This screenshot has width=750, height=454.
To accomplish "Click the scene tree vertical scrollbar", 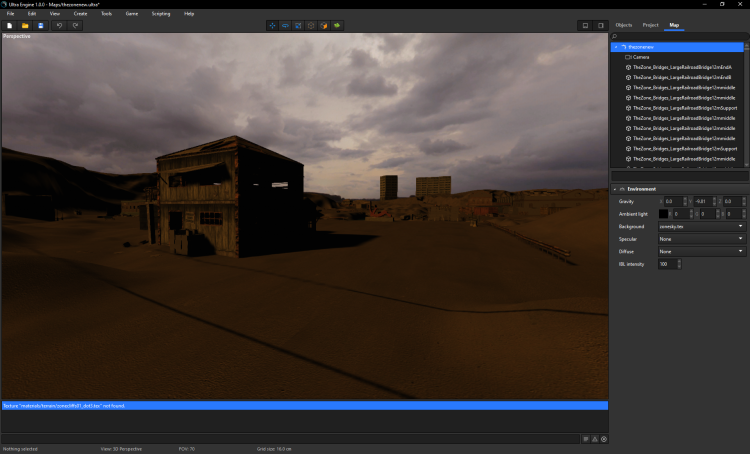I will tap(746, 104).
